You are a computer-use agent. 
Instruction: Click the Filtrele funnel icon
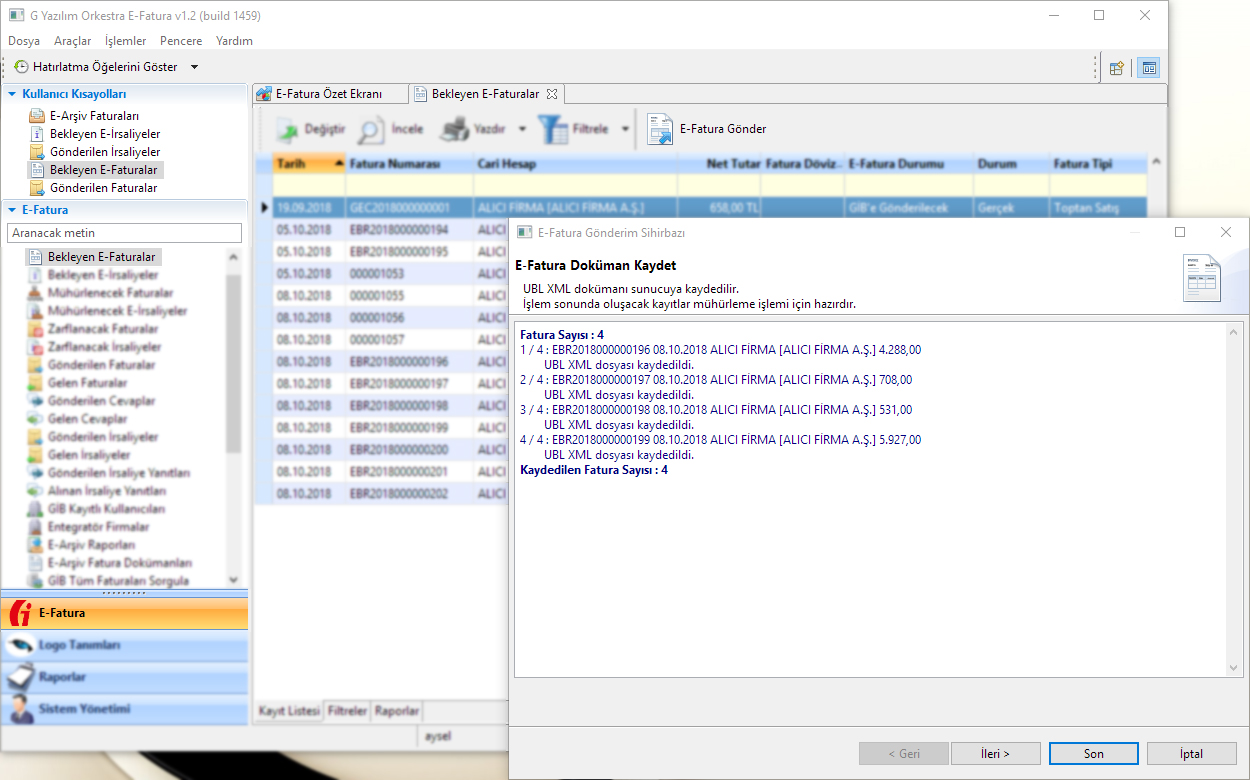552,130
